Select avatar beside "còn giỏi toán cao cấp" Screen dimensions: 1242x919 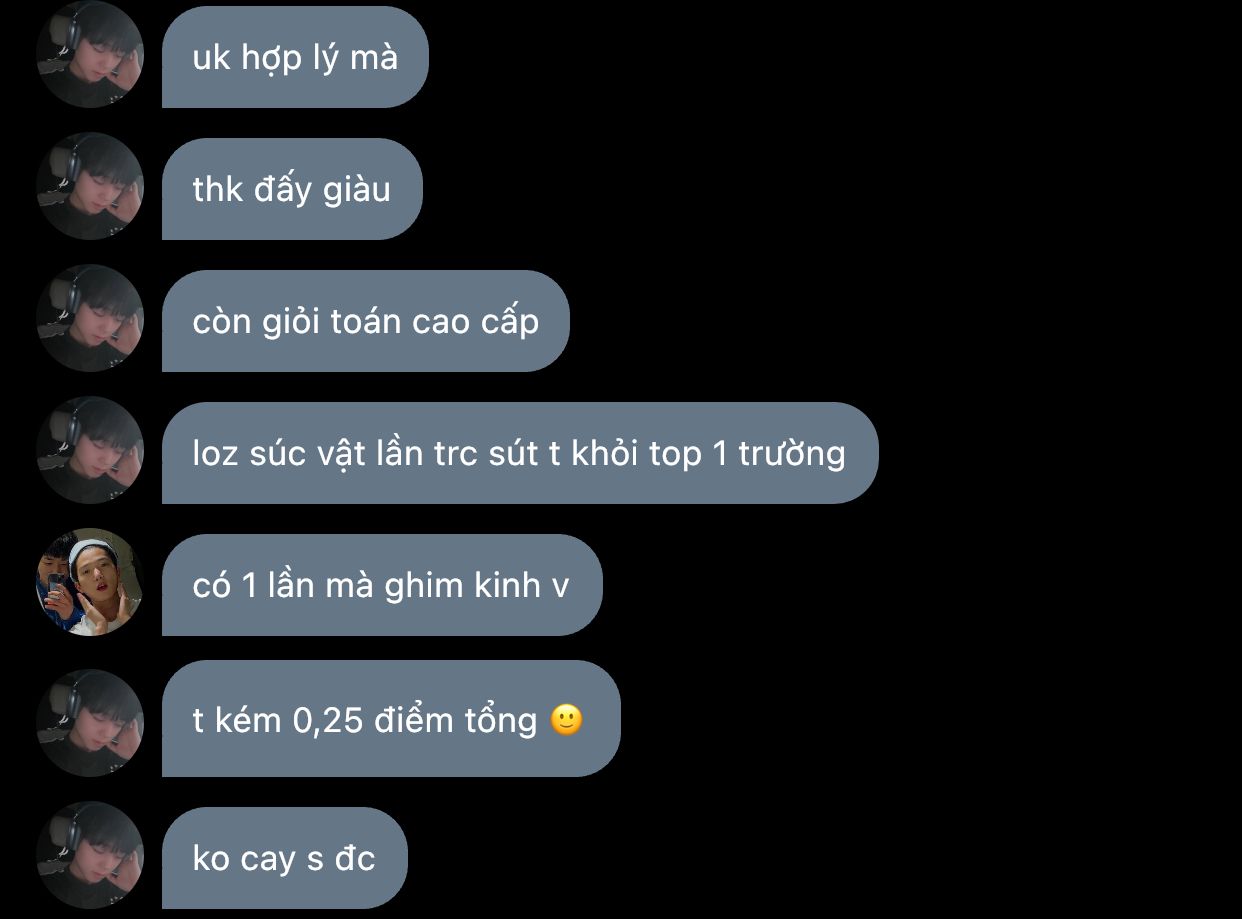pos(90,319)
